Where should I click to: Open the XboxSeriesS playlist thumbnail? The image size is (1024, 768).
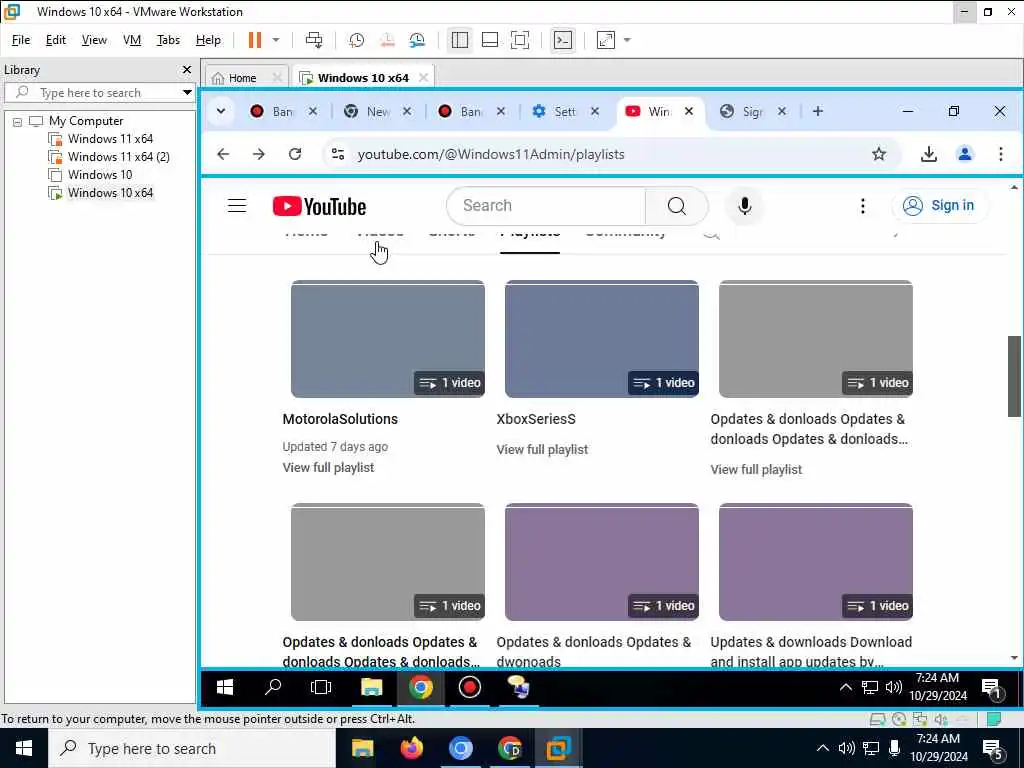(x=601, y=338)
